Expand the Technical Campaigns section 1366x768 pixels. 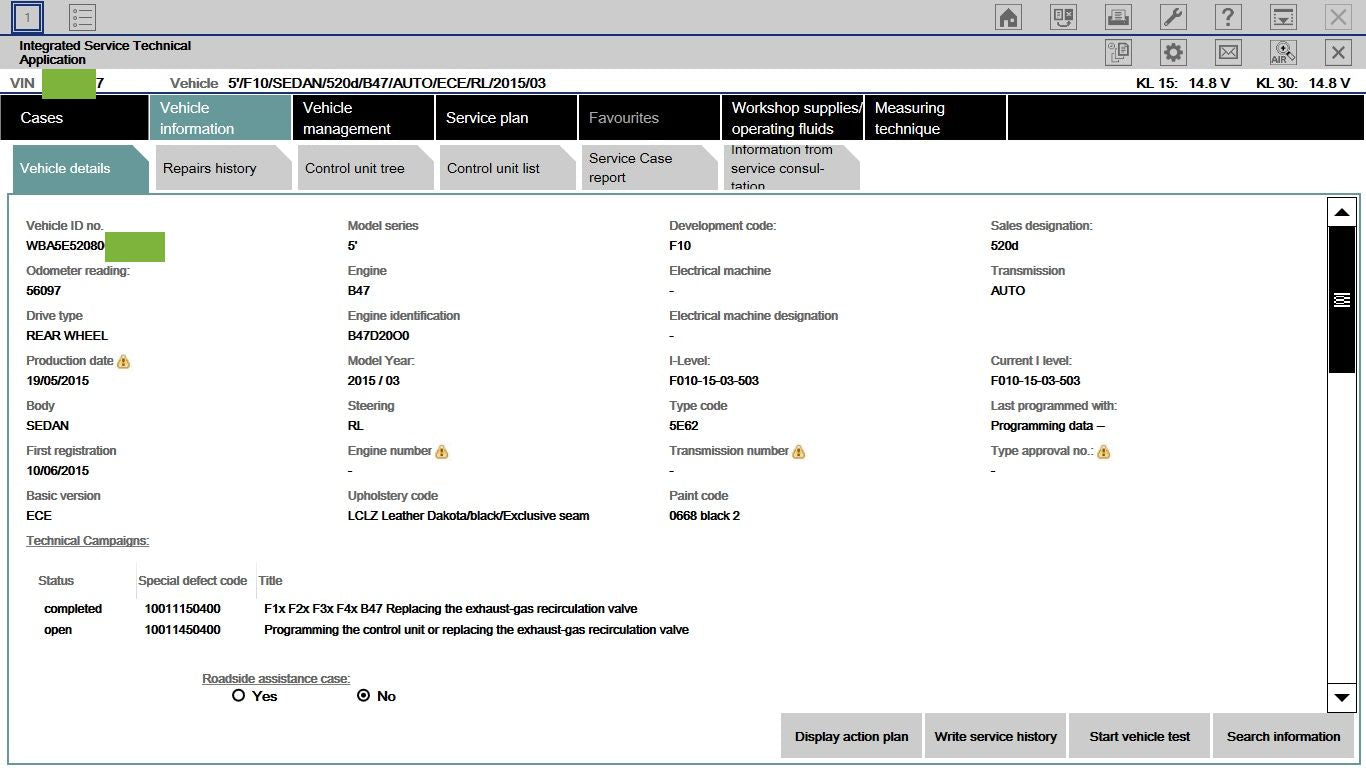tap(86, 540)
